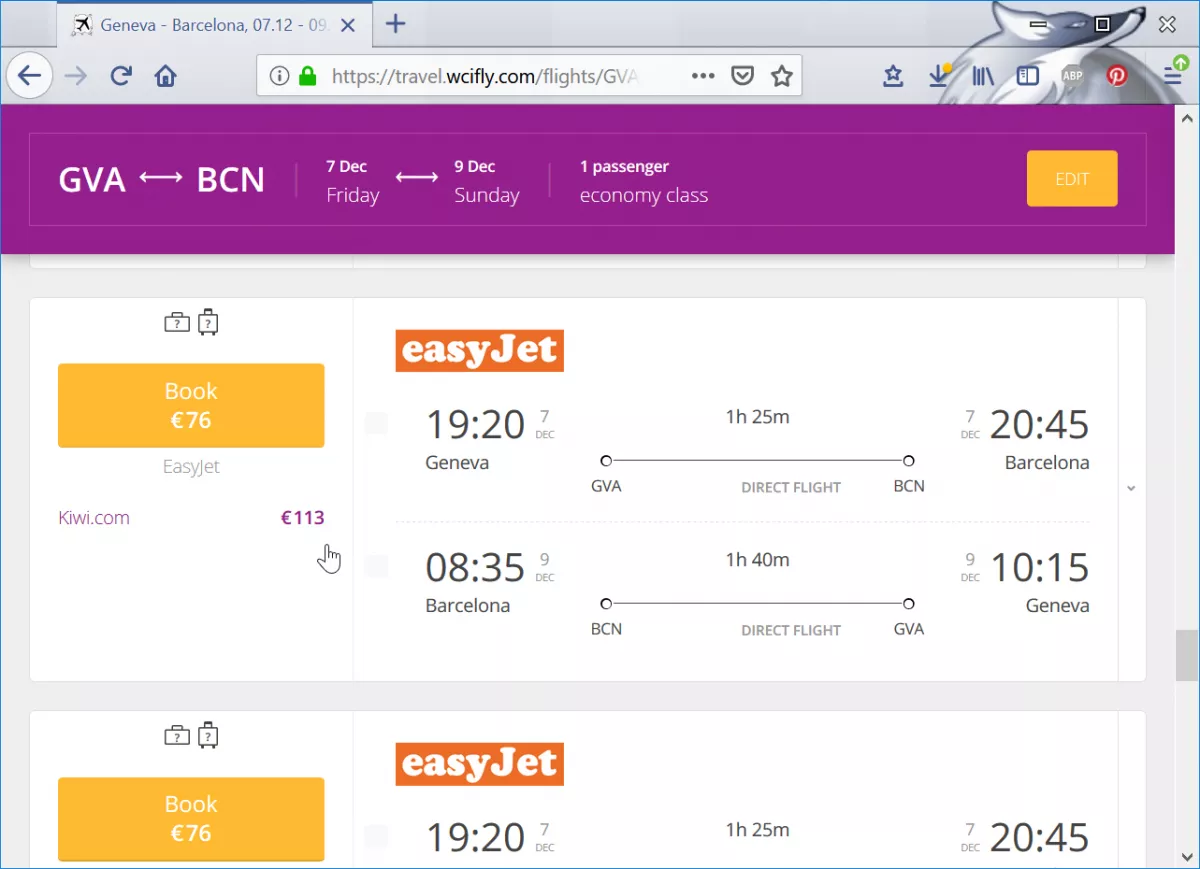Open the downloads panel
This screenshot has width=1200, height=869.
[939, 76]
